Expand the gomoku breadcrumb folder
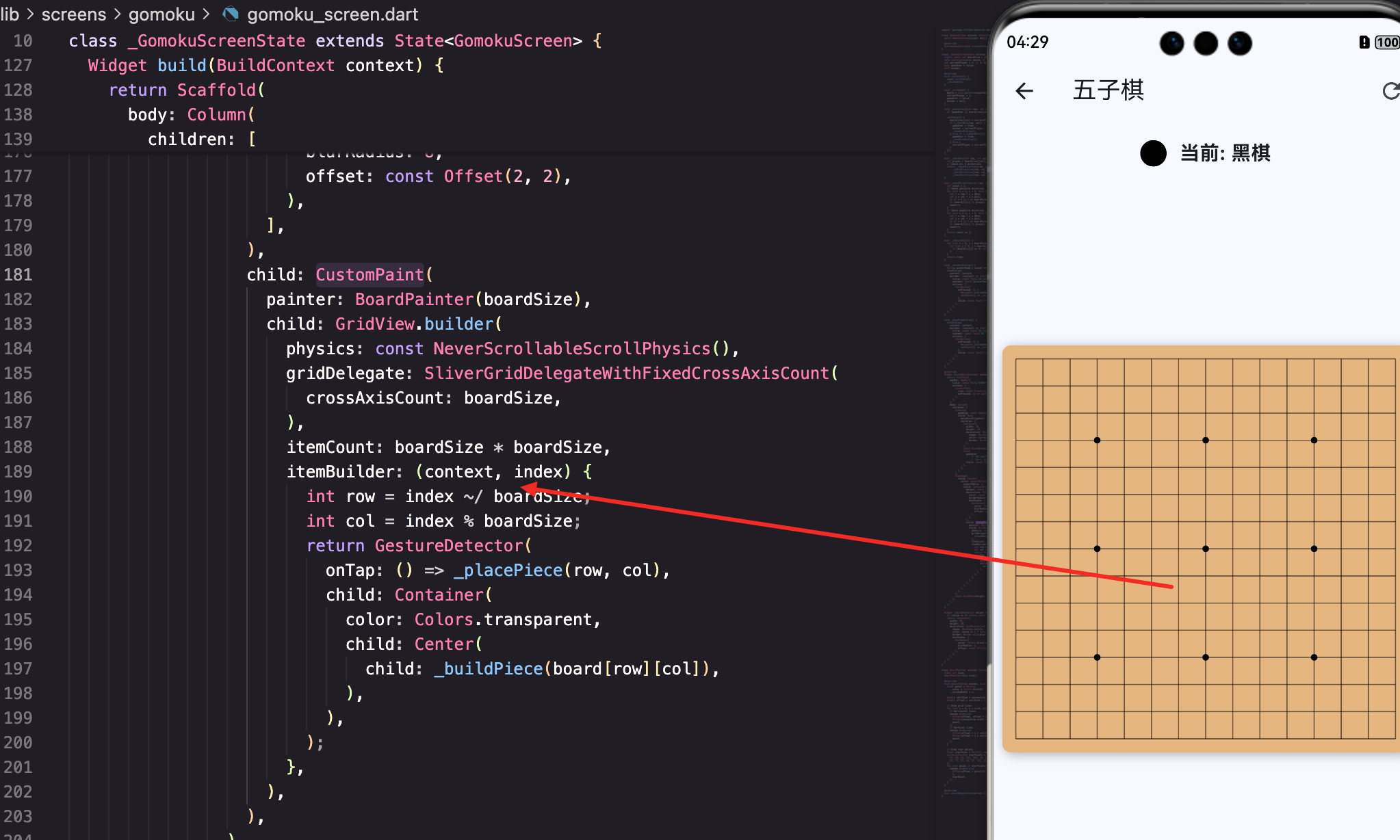 click(x=161, y=14)
